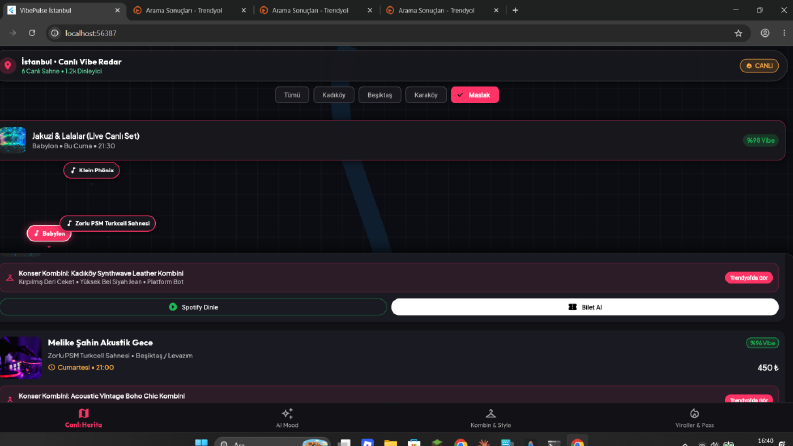Open the Jakuzi & Lalalar event thumbnail
This screenshot has height=446, width=793.
pos(13,140)
